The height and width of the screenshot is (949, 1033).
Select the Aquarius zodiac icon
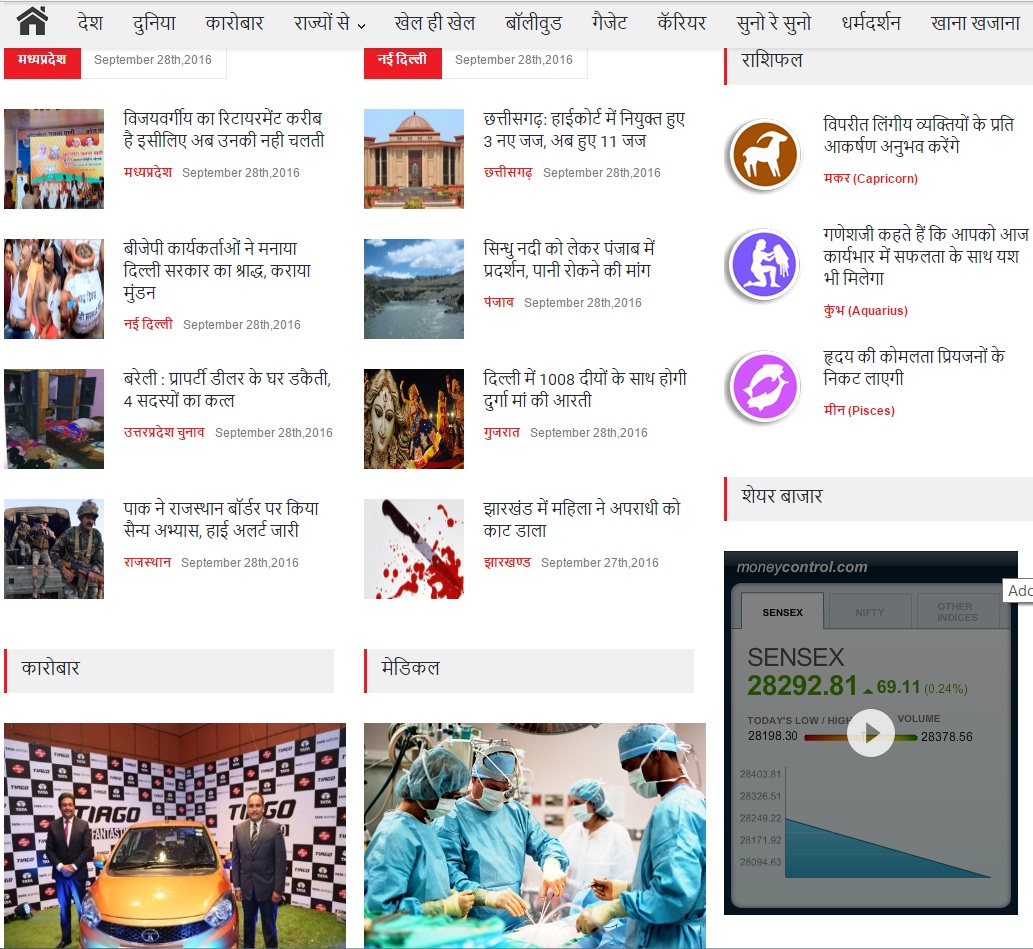click(x=764, y=265)
